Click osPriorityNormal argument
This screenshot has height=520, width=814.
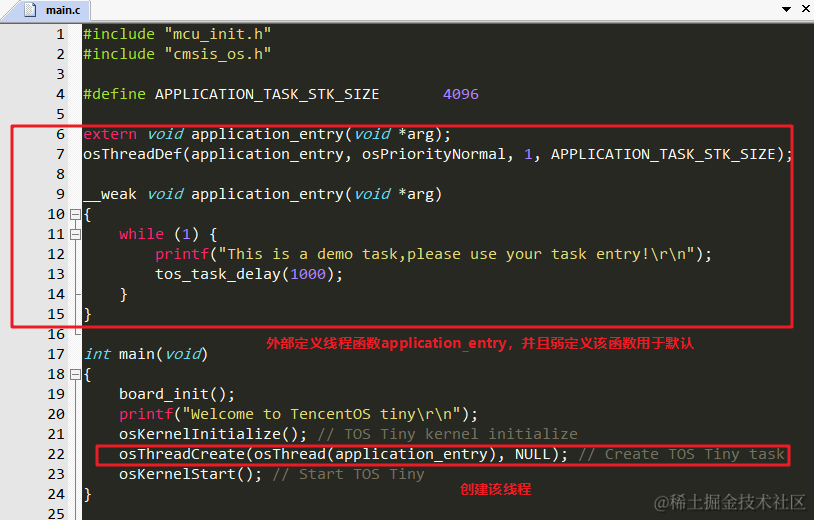[433, 154]
